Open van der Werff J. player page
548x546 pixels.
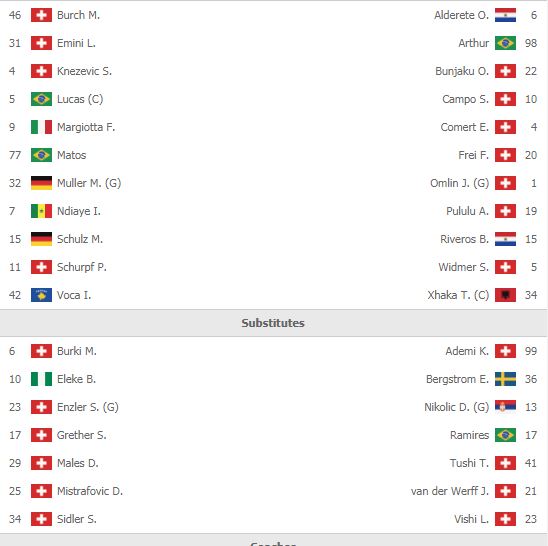pos(450,491)
